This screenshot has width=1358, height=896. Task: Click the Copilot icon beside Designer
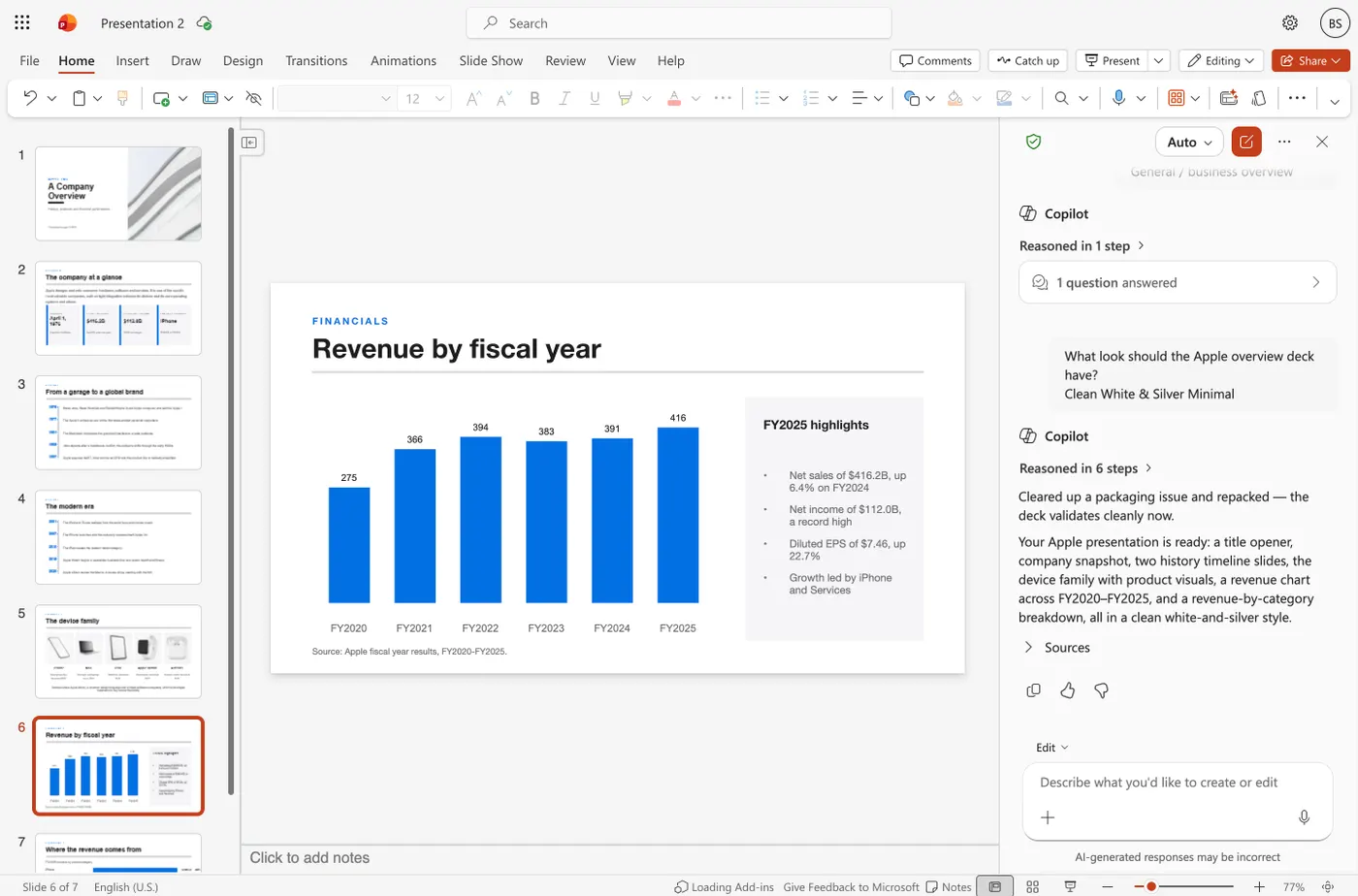(x=1259, y=98)
